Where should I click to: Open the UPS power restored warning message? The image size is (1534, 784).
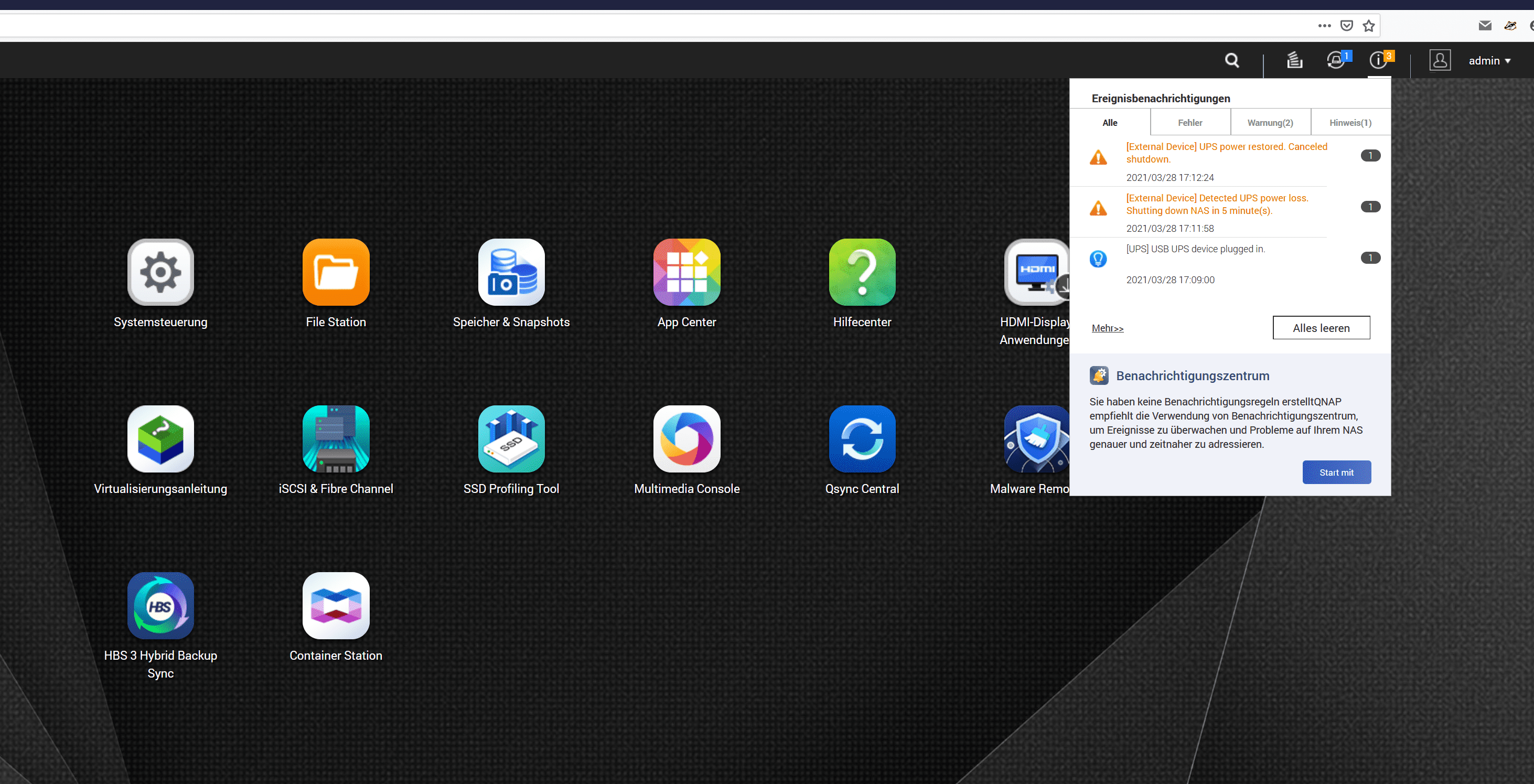[x=1226, y=153]
